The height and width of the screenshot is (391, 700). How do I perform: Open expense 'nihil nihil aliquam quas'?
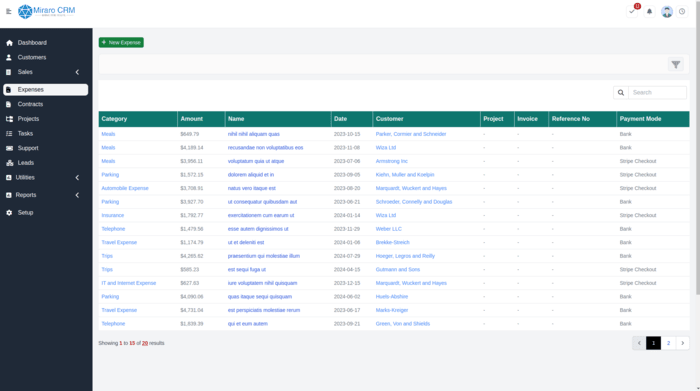click(254, 134)
